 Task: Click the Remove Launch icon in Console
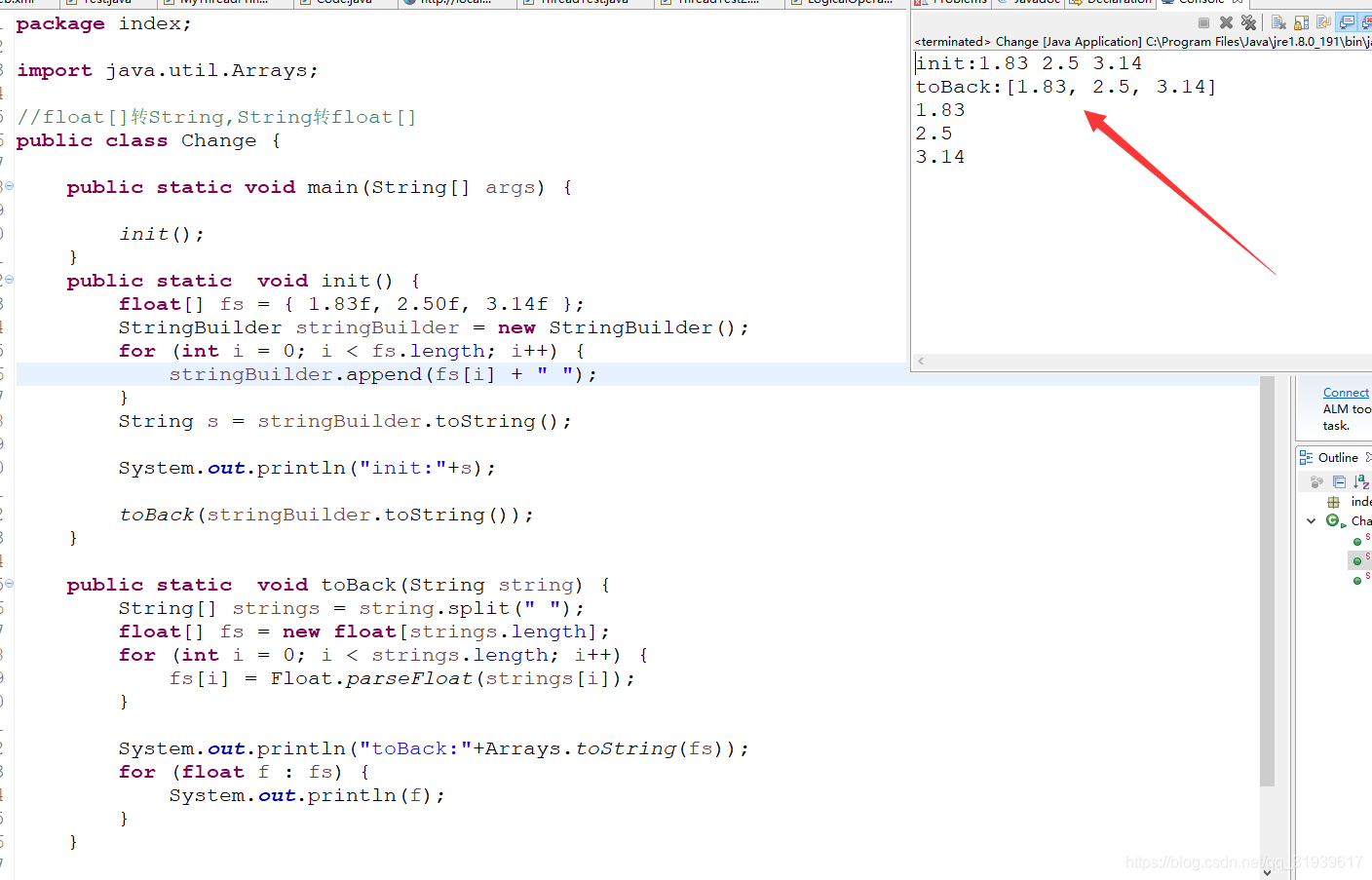coord(1227,22)
